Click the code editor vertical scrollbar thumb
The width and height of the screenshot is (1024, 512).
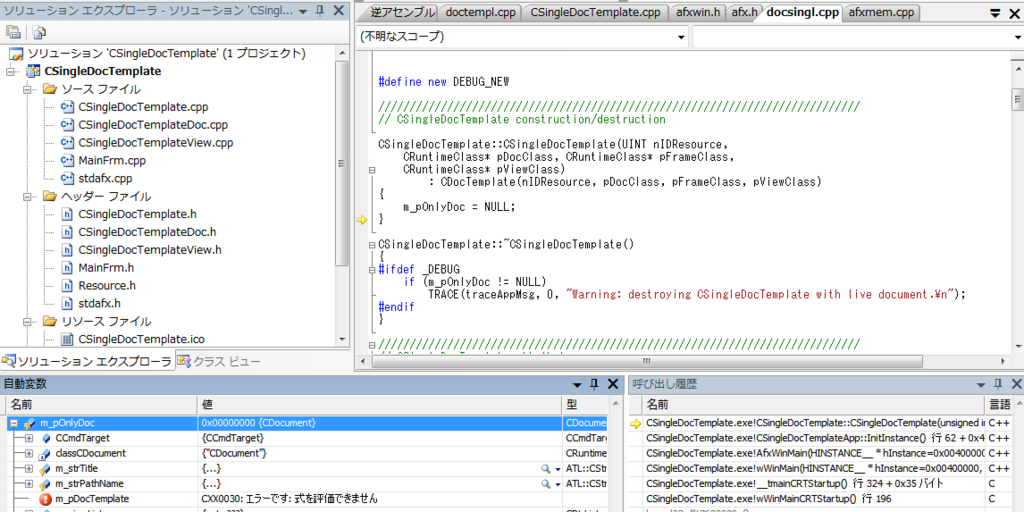click(x=1017, y=99)
